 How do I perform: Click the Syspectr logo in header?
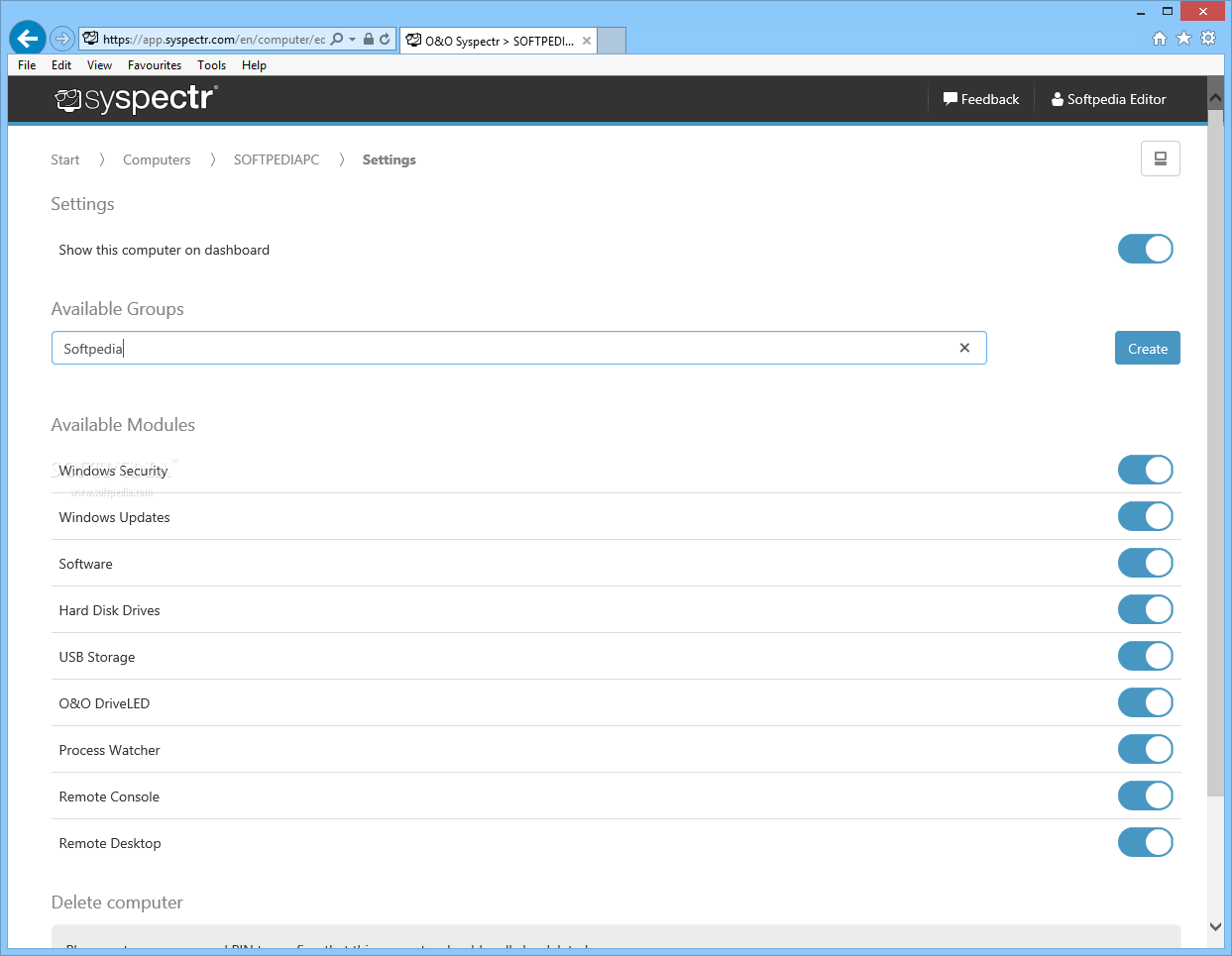pyautogui.click(x=136, y=99)
